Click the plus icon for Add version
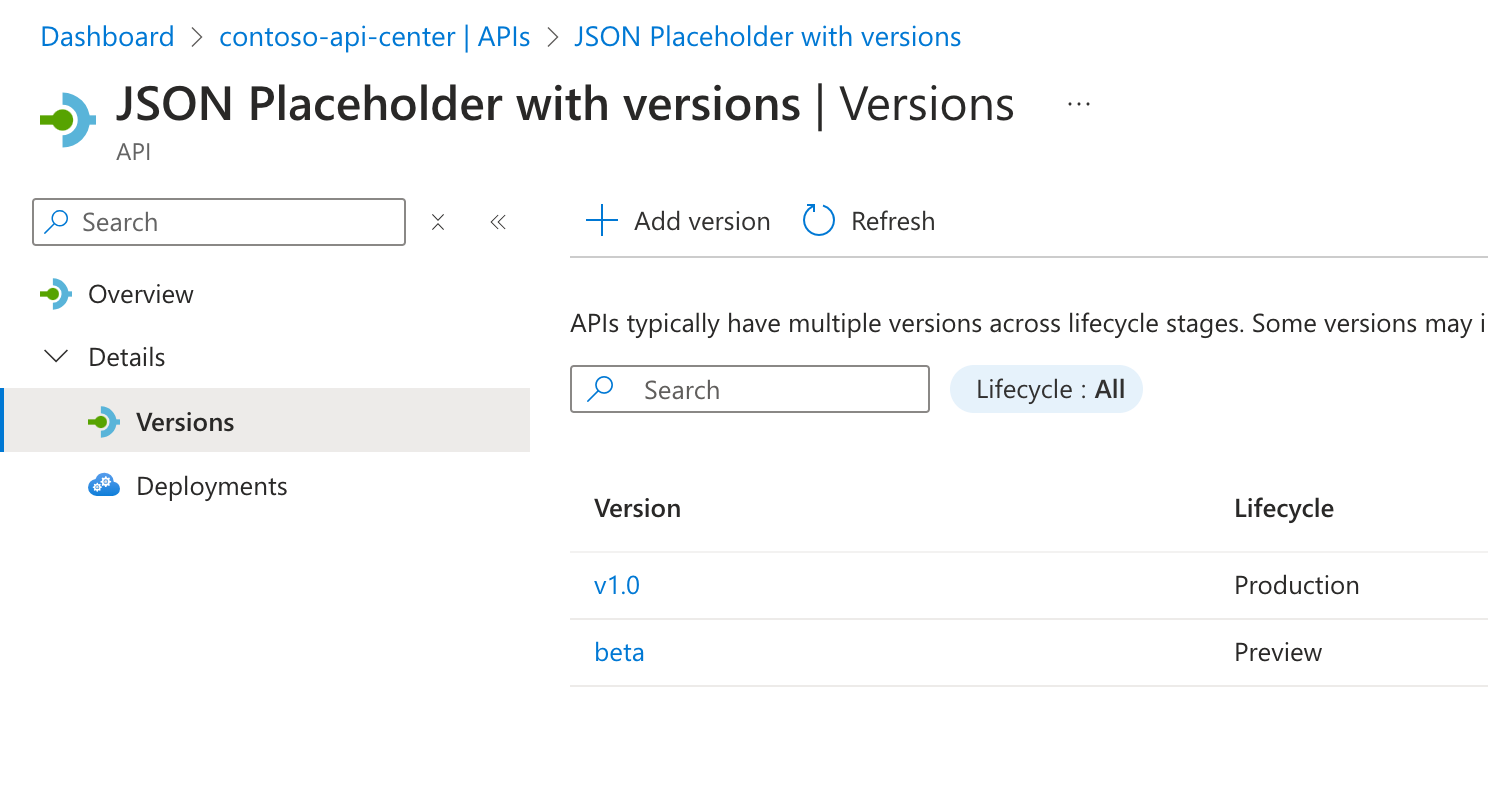 (602, 221)
